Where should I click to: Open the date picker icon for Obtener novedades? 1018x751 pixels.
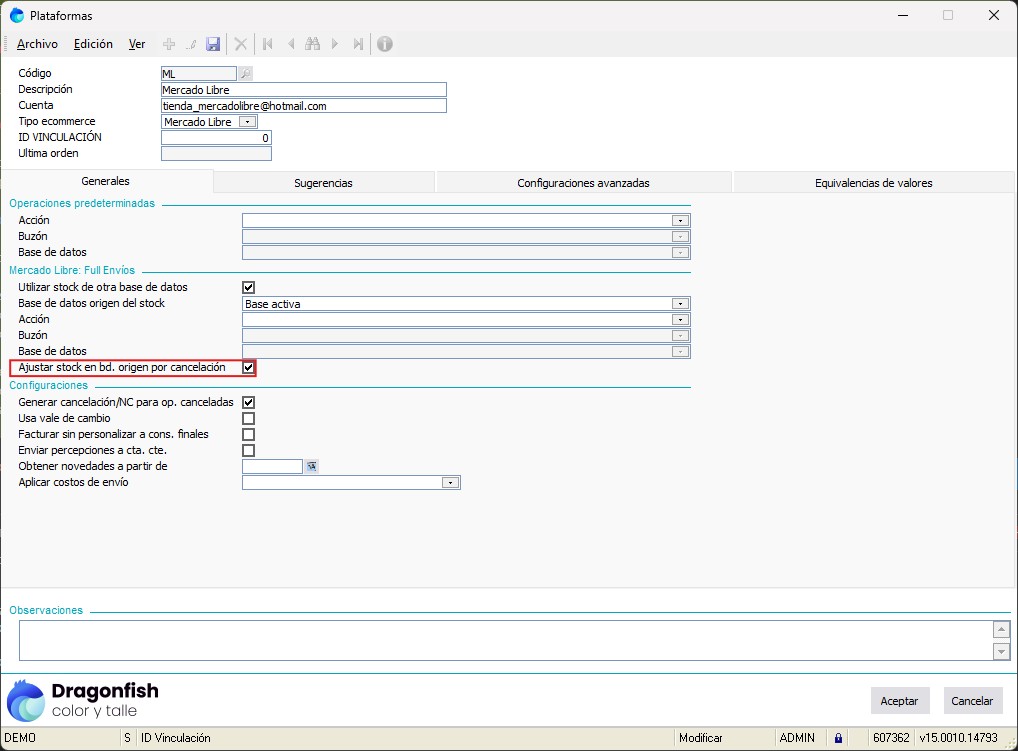(311, 466)
